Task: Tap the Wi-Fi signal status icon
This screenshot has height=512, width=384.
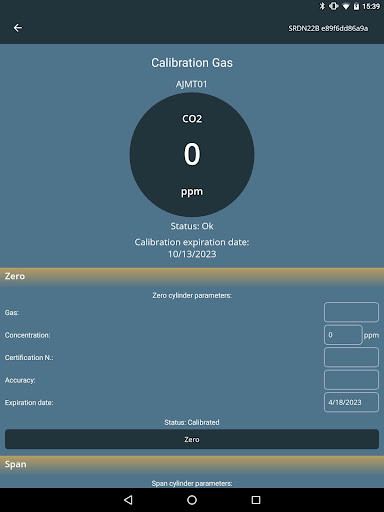Action: [x=346, y=6]
